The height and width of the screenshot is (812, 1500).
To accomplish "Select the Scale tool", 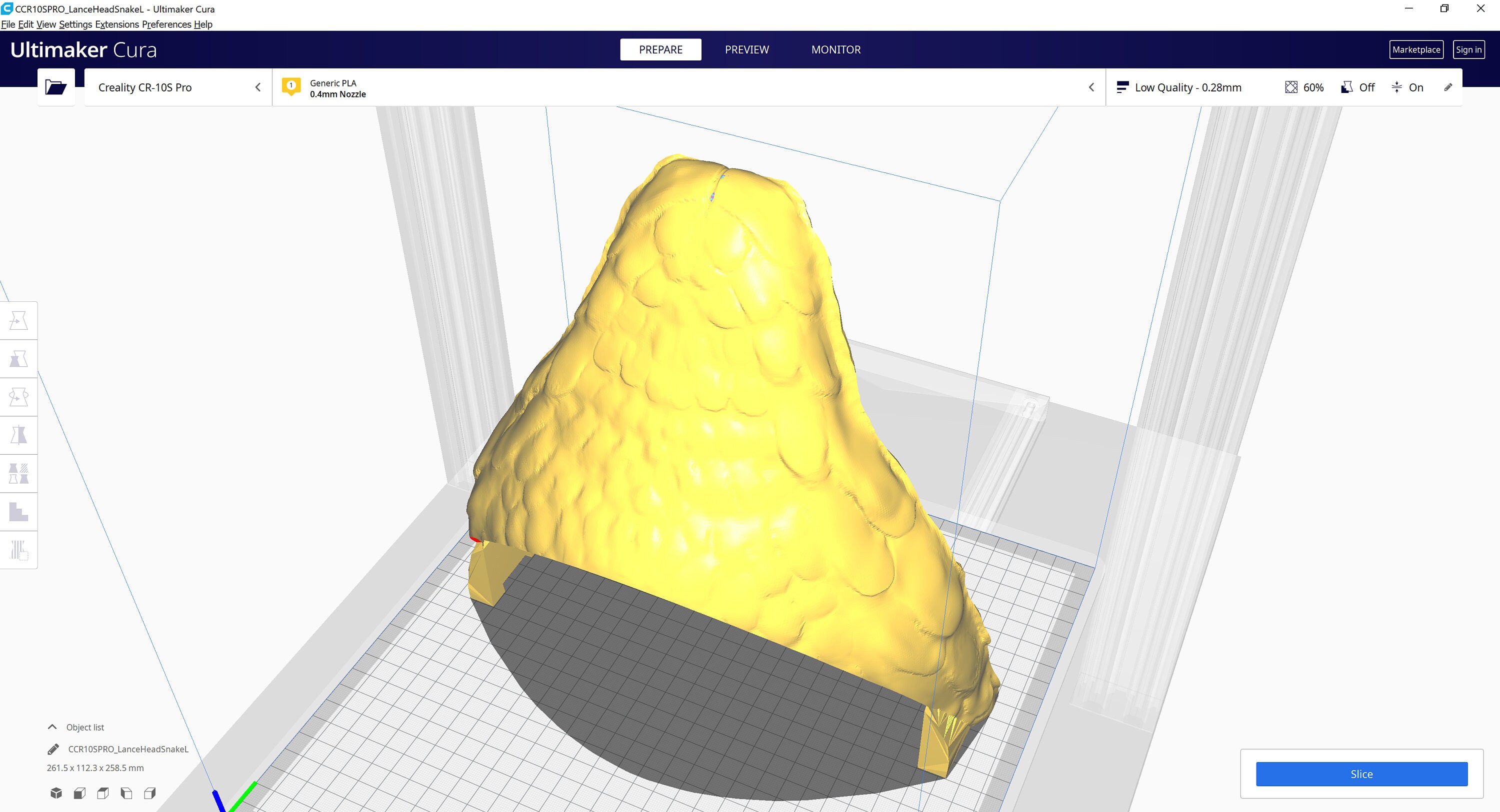I will pyautogui.click(x=18, y=358).
